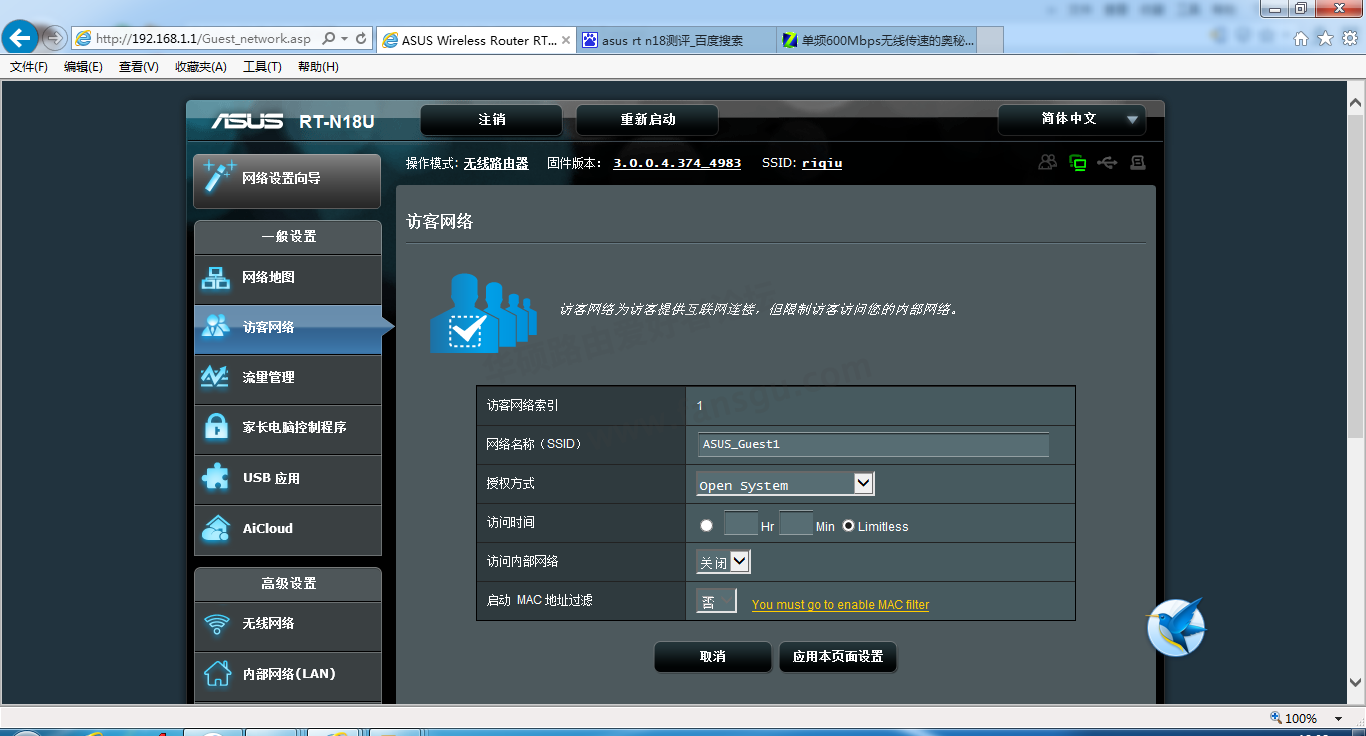Click the Hr access time input field
1366x736 pixels.
[740, 523]
